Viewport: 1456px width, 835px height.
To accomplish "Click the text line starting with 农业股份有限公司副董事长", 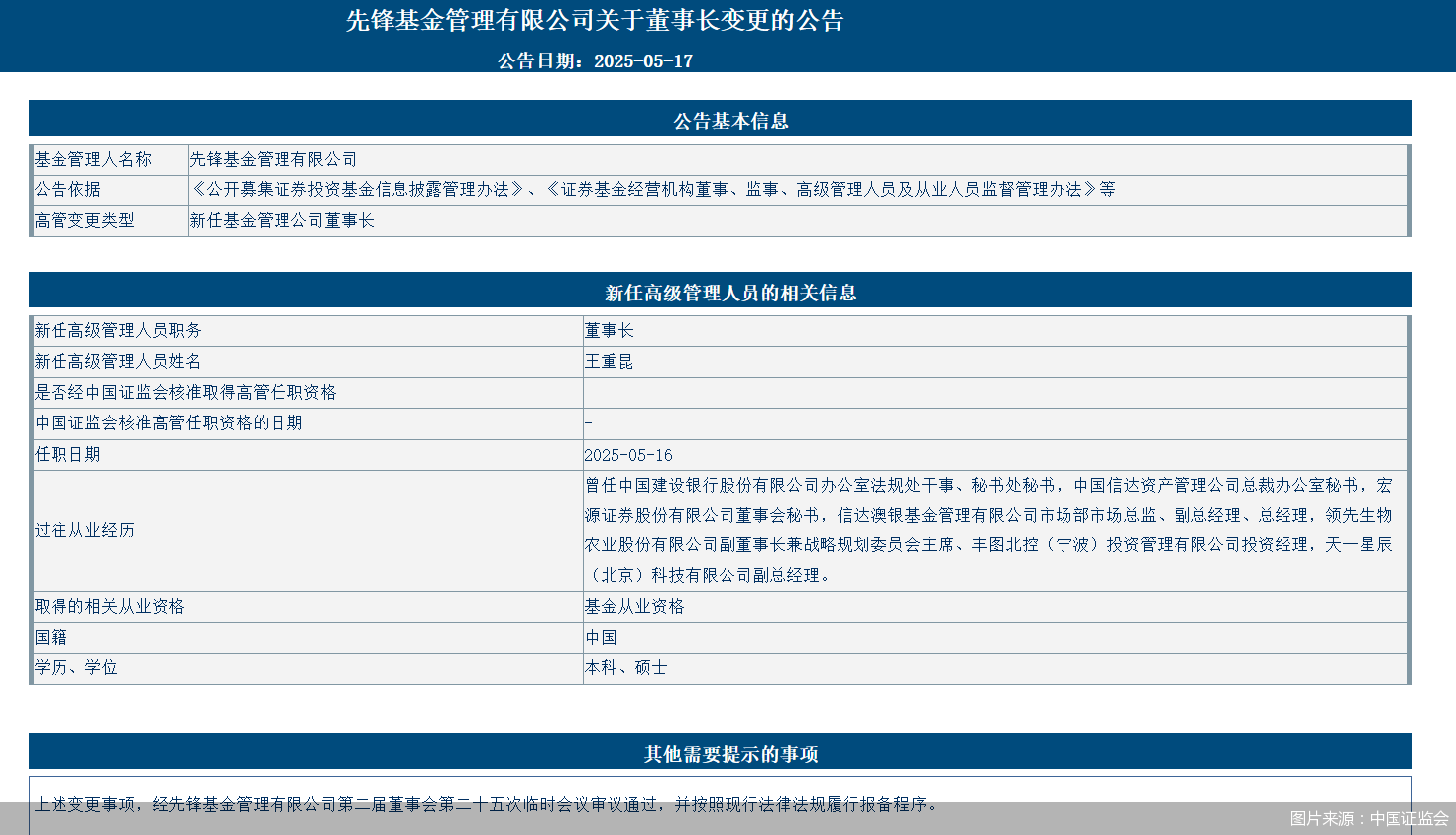I will [x=988, y=544].
